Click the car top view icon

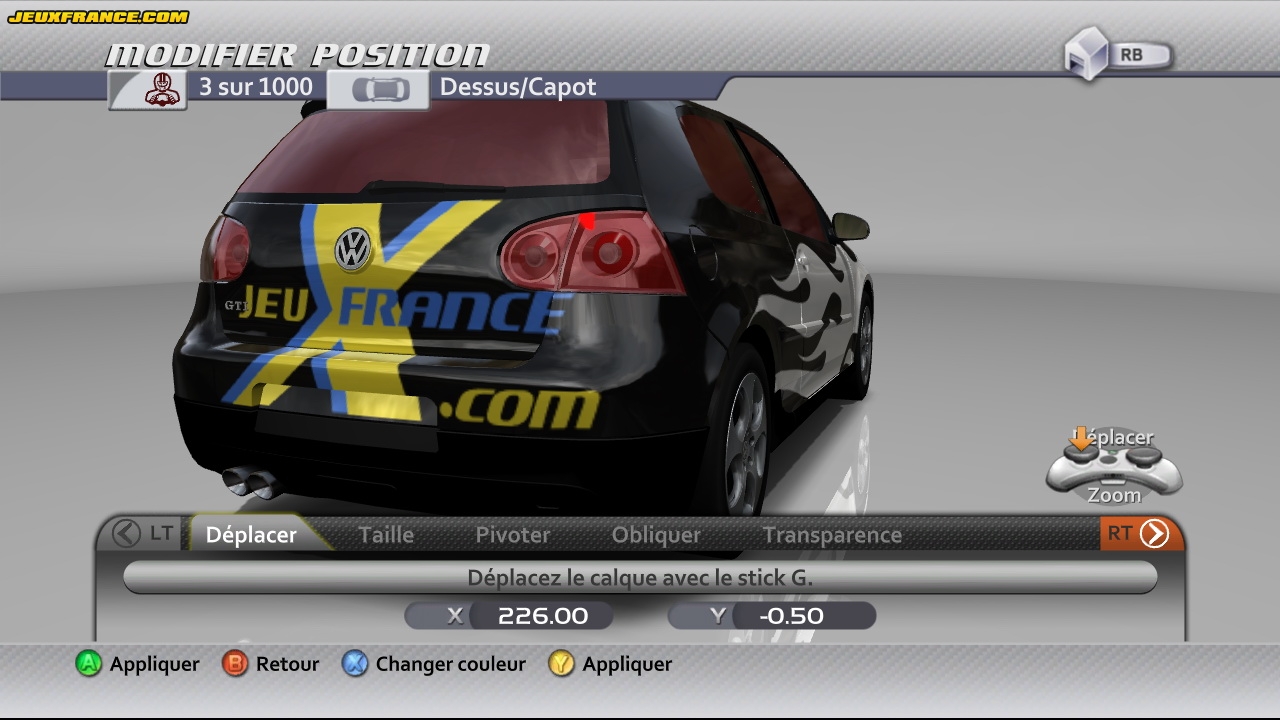[380, 90]
